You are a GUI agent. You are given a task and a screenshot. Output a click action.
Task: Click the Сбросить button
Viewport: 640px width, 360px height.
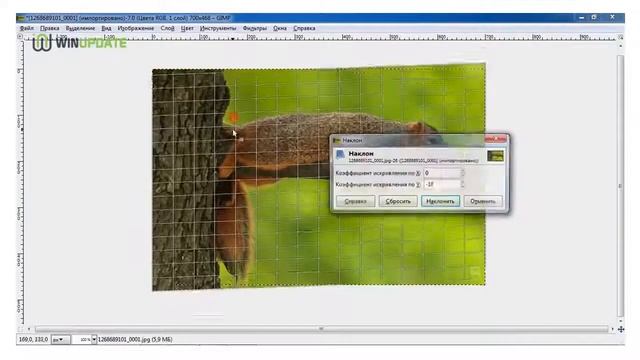pyautogui.click(x=398, y=201)
